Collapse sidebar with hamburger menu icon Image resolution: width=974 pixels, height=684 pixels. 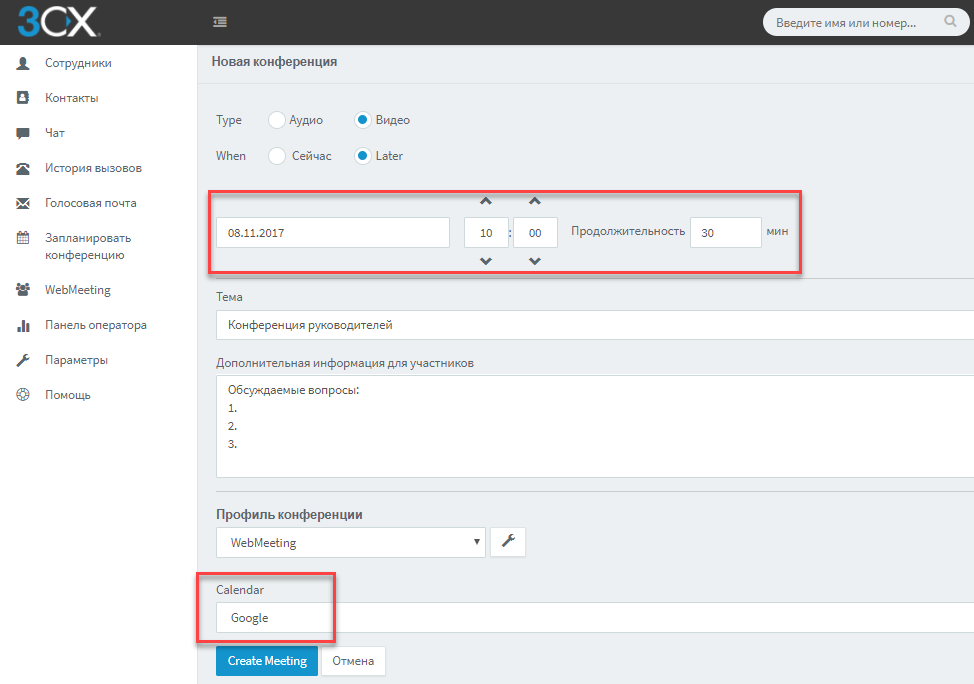[x=220, y=22]
